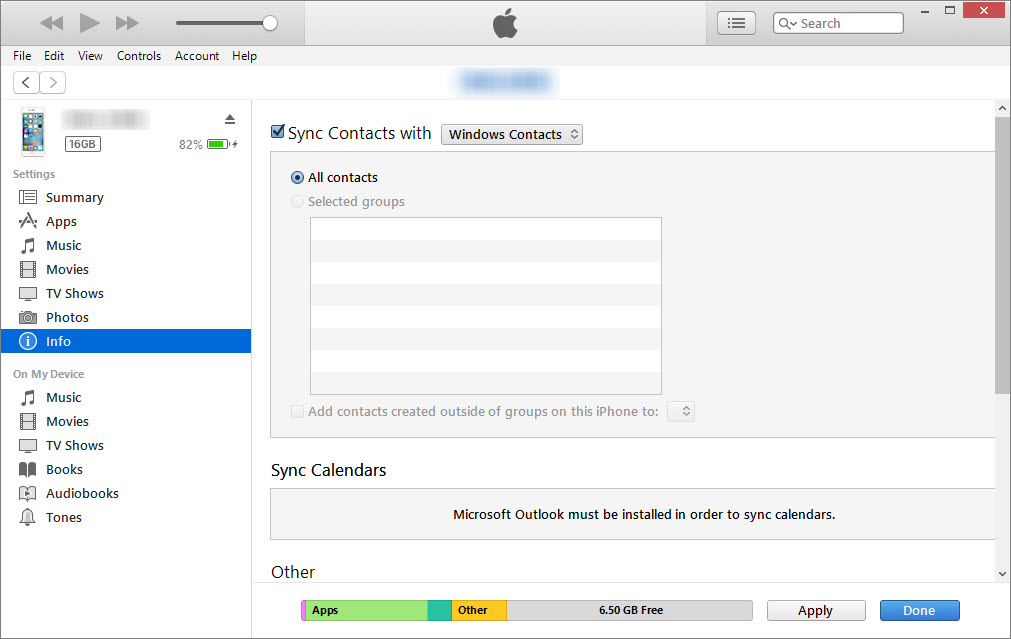This screenshot has width=1011, height=639.
Task: Toggle Add contacts created outside of groups checkbox
Action: pos(297,411)
